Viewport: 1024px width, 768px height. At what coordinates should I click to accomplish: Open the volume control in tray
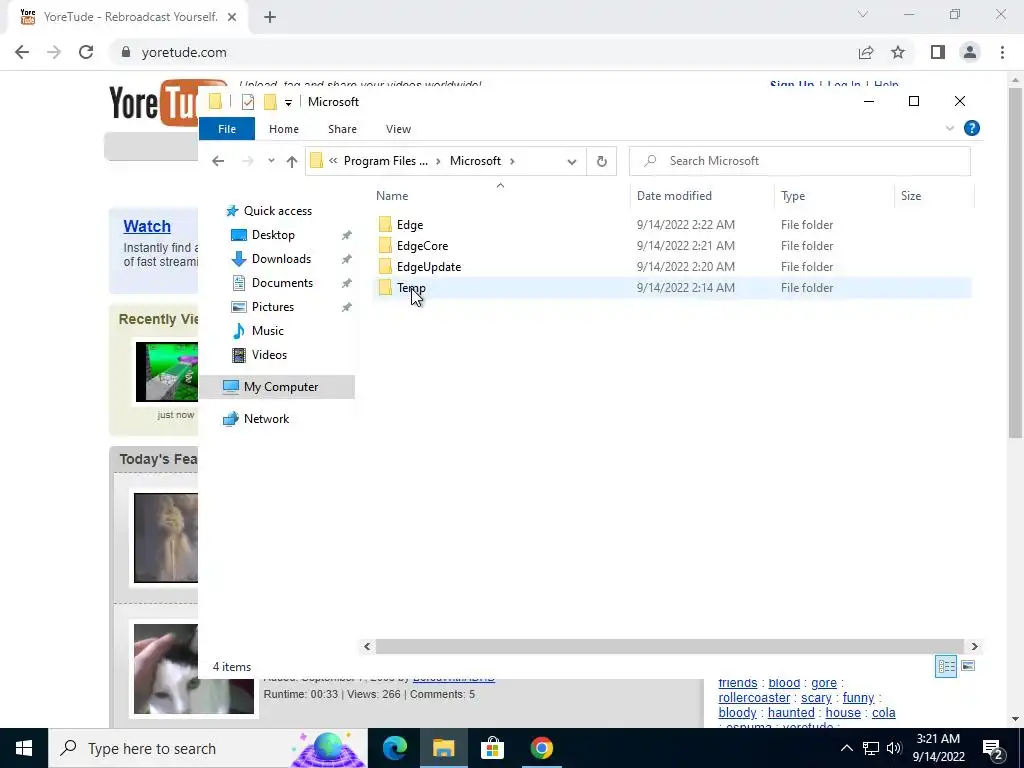coord(894,748)
